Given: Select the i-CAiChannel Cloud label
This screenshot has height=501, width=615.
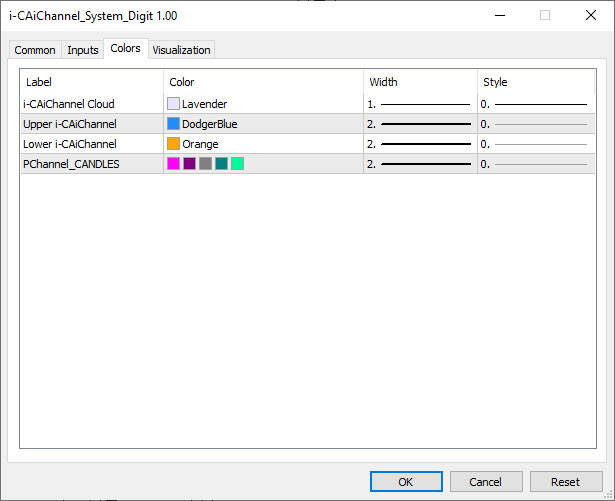Looking at the screenshot, I should (69, 104).
